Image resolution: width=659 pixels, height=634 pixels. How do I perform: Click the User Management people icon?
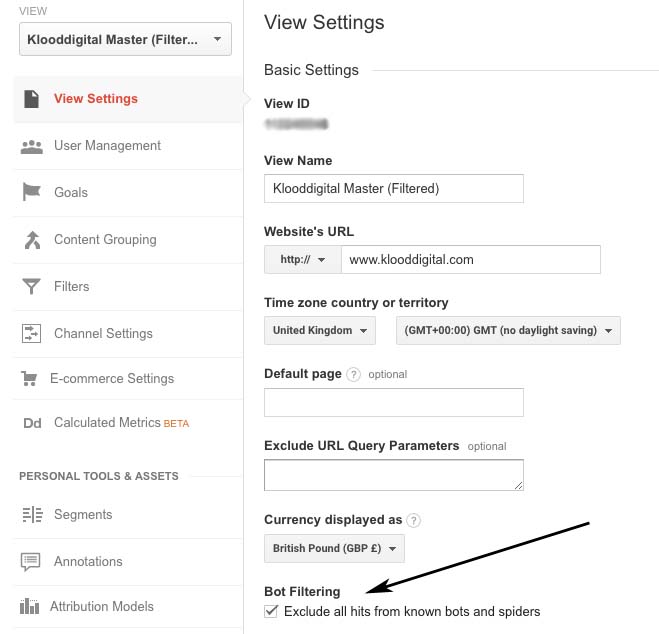click(31, 146)
